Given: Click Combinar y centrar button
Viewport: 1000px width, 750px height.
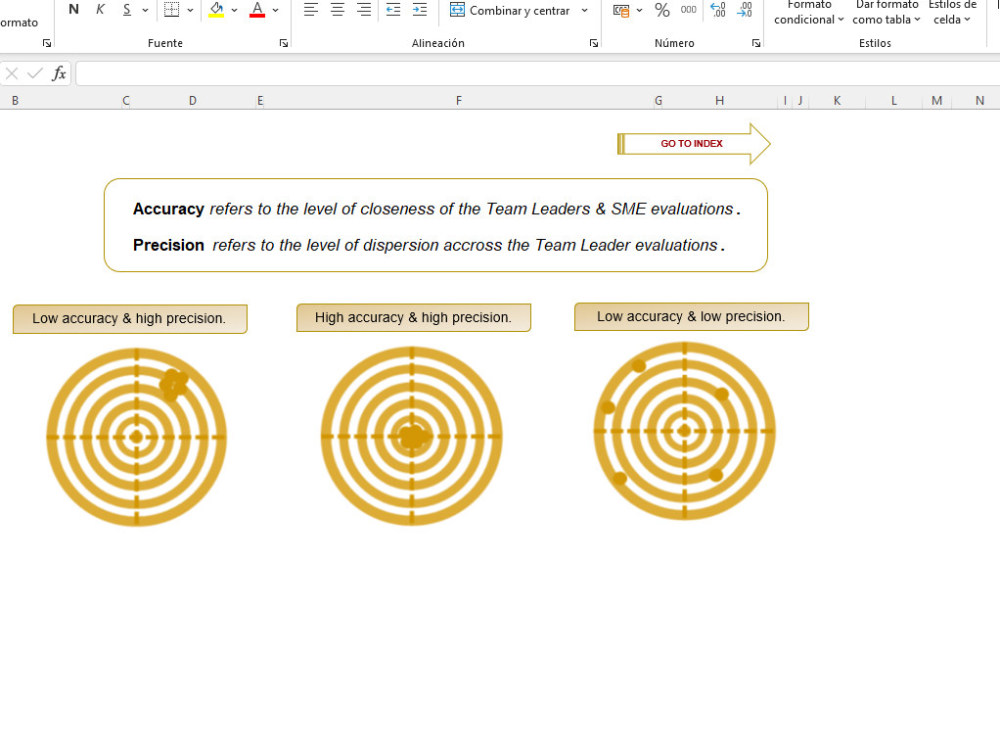Looking at the screenshot, I should coord(510,10).
